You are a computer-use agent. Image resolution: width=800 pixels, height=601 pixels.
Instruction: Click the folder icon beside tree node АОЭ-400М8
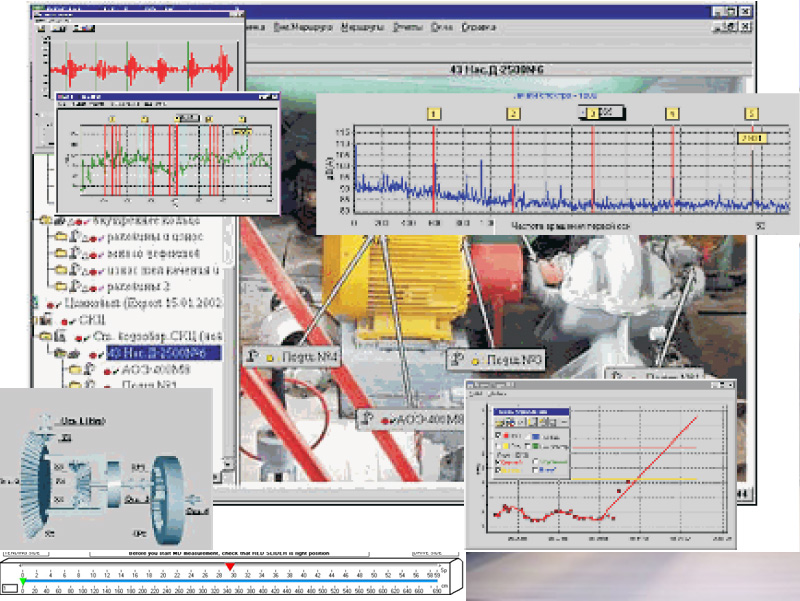click(76, 369)
